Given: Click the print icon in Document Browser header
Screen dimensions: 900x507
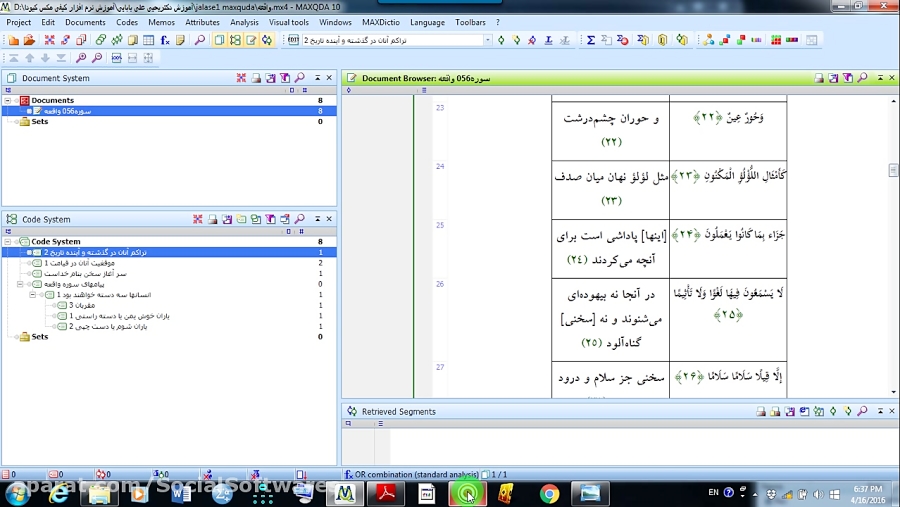Looking at the screenshot, I should [819, 78].
